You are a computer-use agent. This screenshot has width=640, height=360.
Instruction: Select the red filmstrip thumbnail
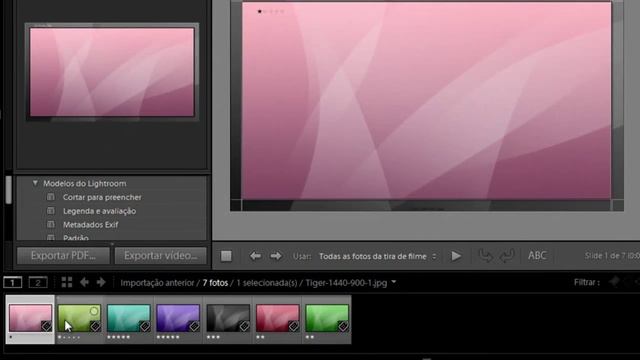tap(277, 318)
